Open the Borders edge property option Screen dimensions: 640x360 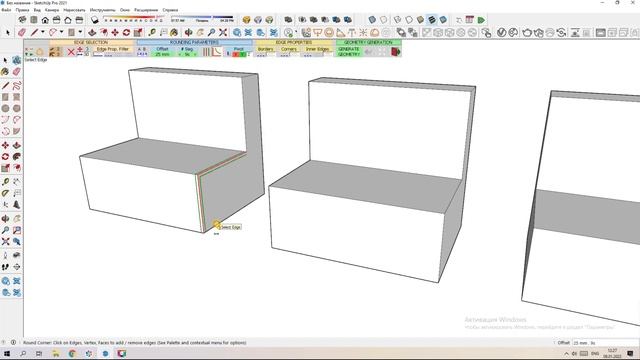click(265, 49)
